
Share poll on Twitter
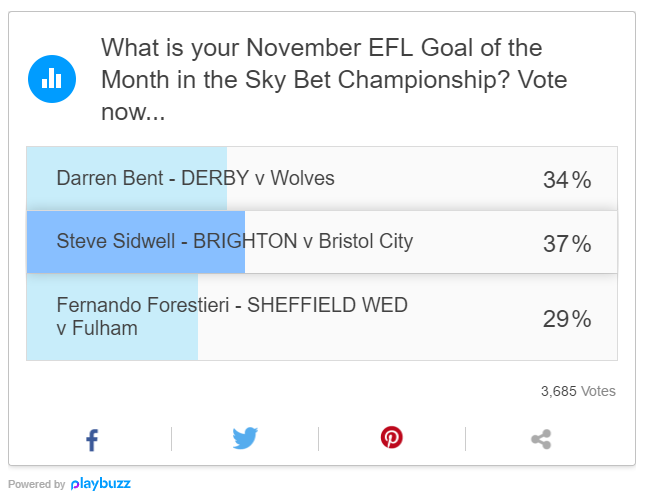(245, 438)
